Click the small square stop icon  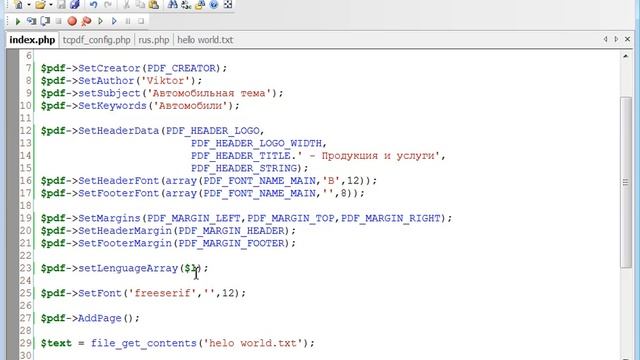[x=141, y=21]
